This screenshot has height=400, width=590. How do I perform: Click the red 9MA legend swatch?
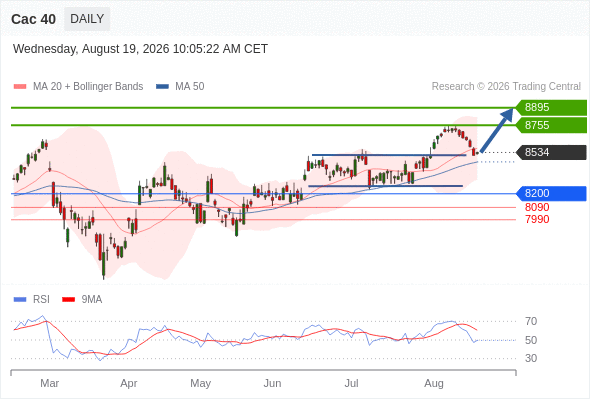pos(68,300)
